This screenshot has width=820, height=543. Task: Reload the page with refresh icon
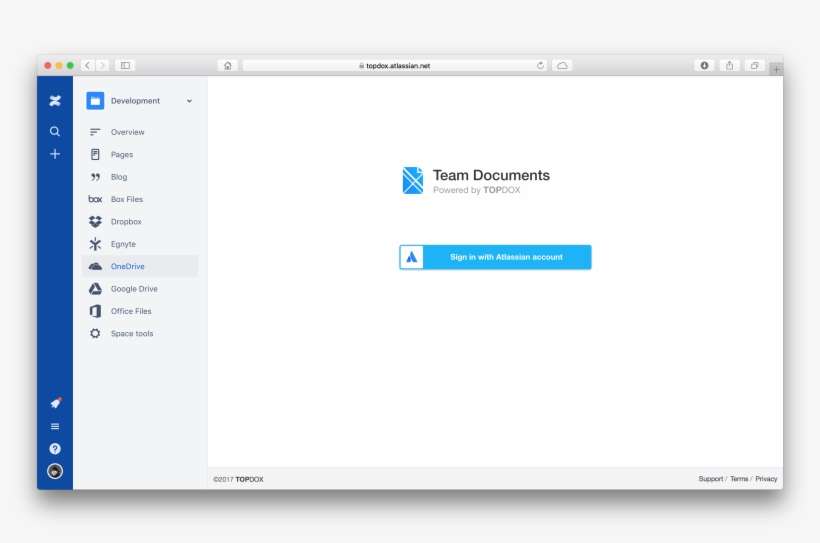click(x=540, y=65)
